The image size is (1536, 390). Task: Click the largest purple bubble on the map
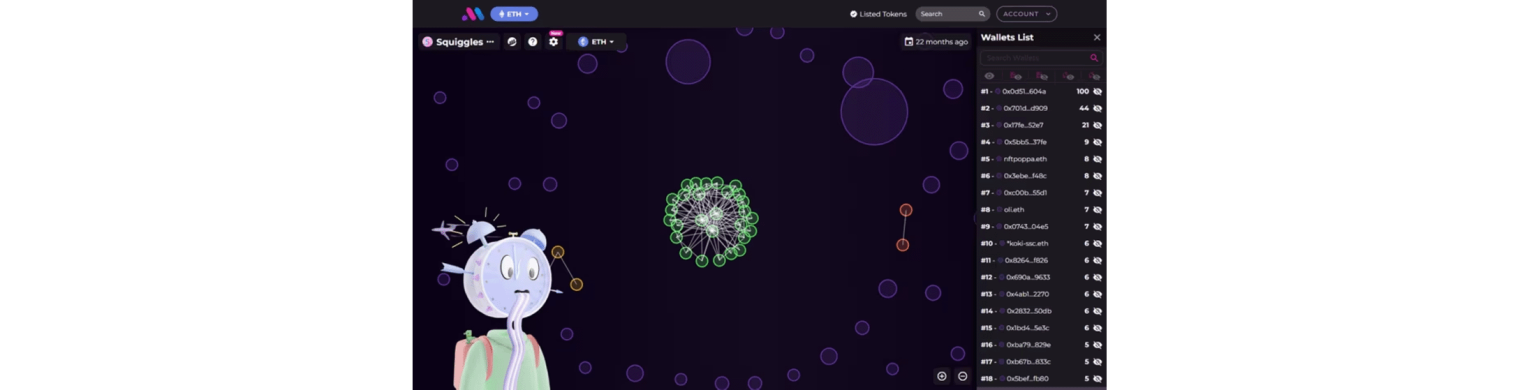pyautogui.click(x=874, y=111)
